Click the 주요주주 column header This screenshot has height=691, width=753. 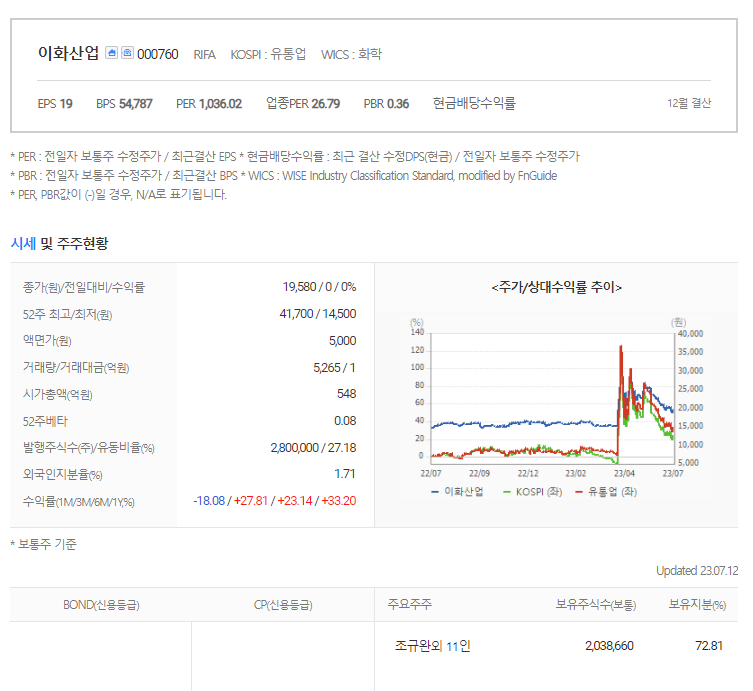point(410,604)
